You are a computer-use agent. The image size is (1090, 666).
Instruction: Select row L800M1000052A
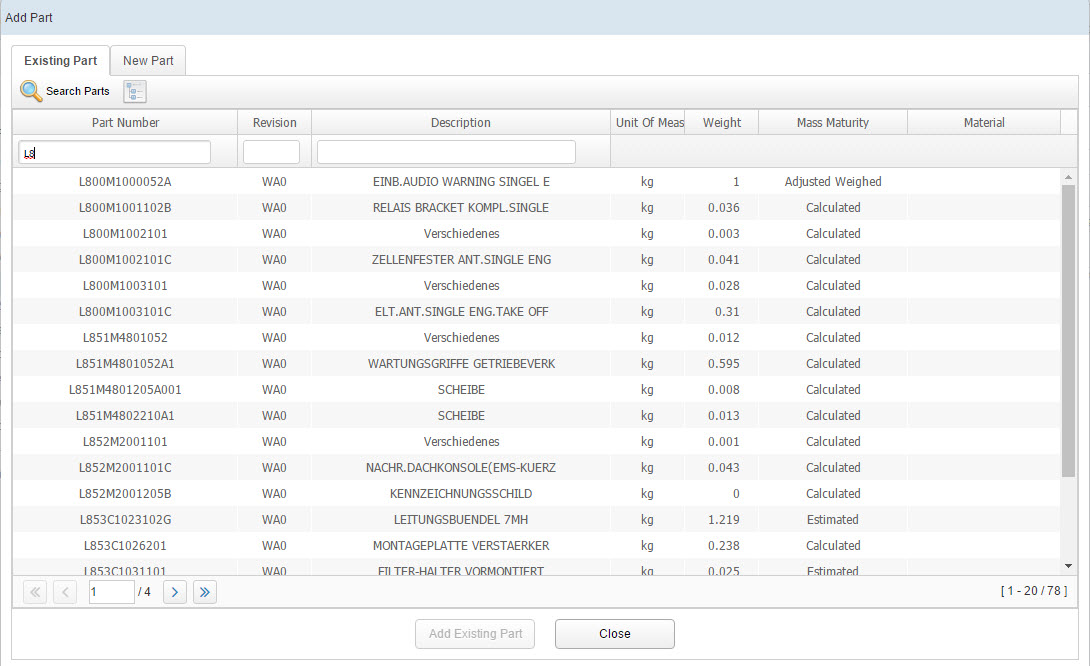[x=125, y=182]
